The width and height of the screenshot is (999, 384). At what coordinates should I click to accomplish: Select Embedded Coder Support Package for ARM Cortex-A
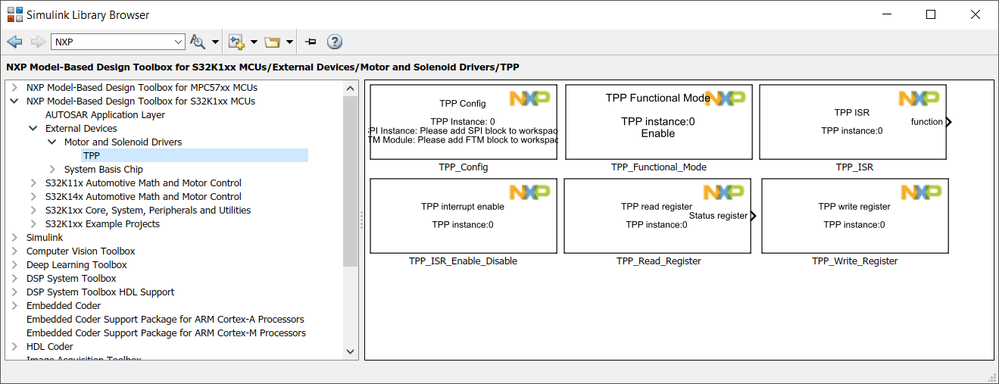[x=165, y=319]
